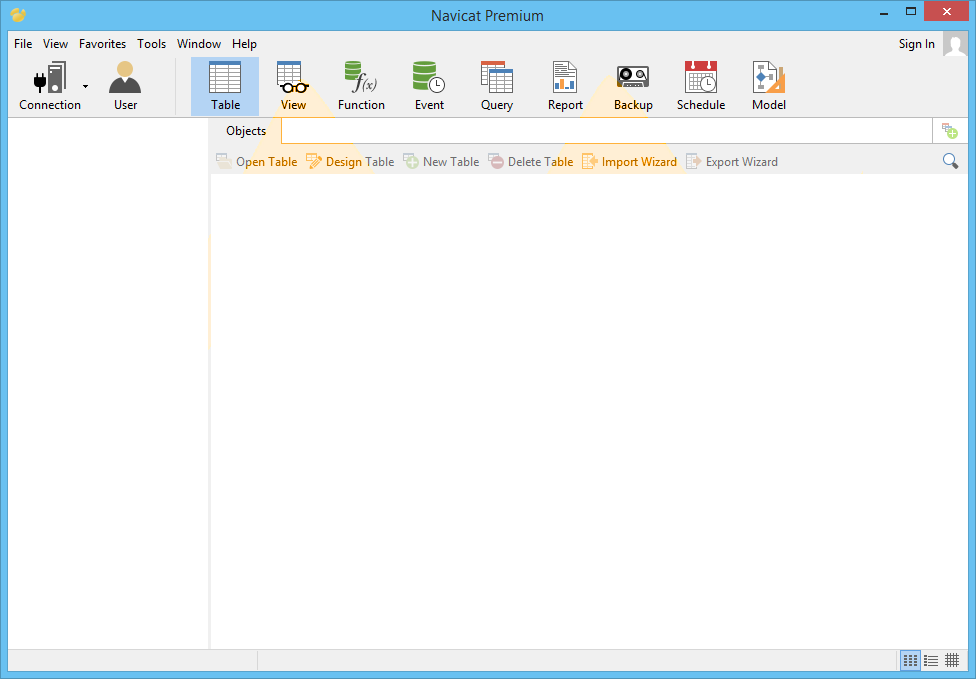Image resolution: width=976 pixels, height=679 pixels.
Task: Close the Navicat Premium window
Action: point(946,12)
